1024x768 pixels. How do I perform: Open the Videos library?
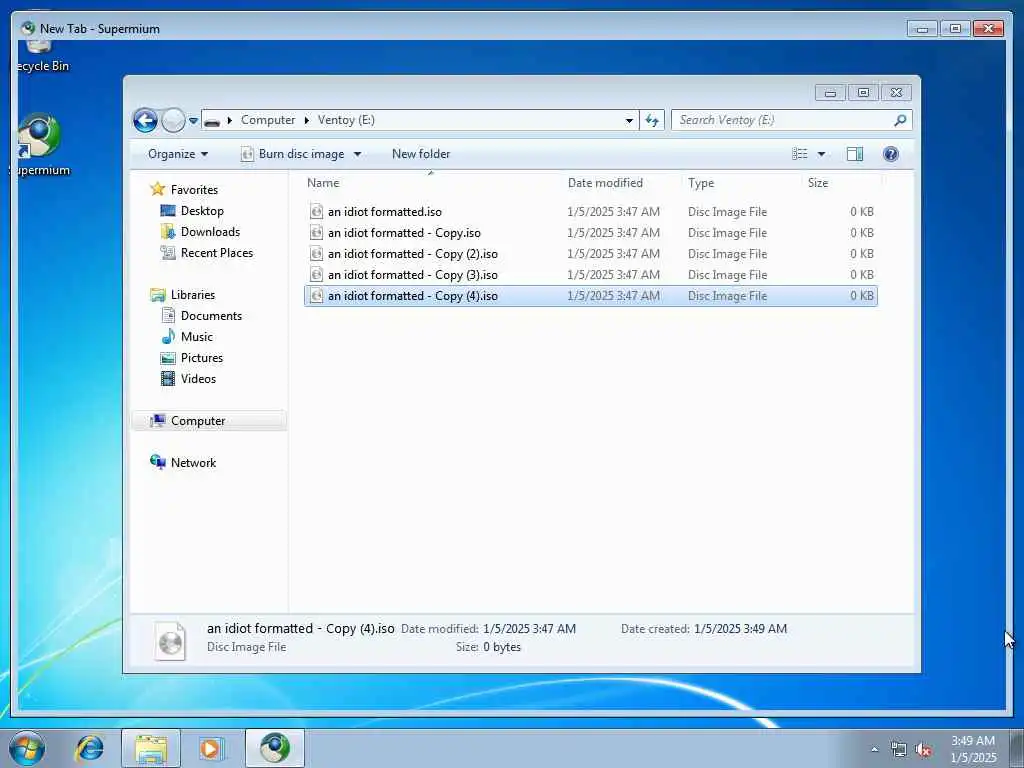198,378
